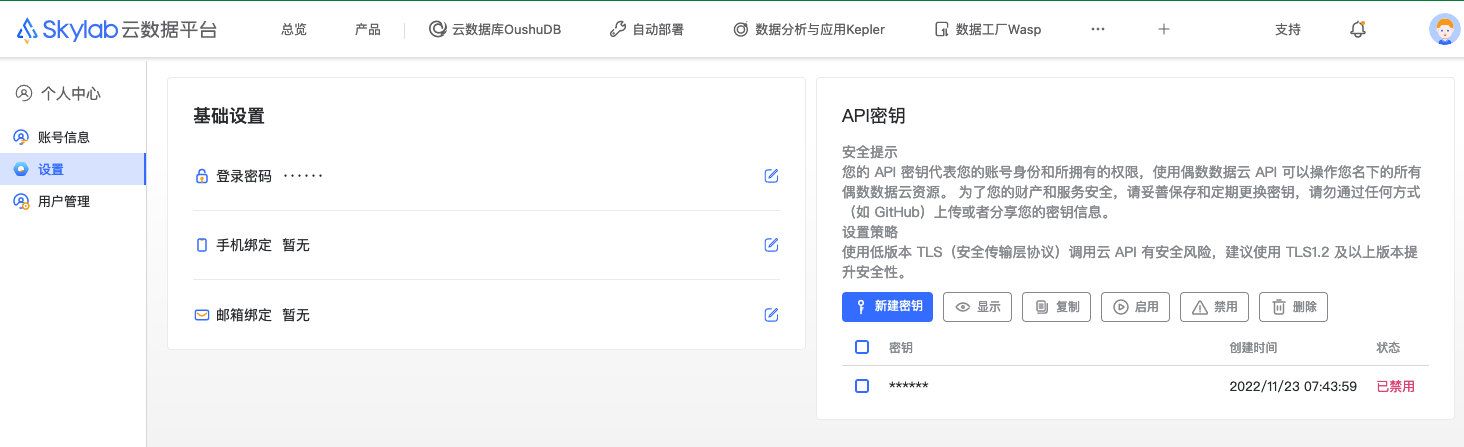
Task: Open the notification bell
Action: 1357,29
